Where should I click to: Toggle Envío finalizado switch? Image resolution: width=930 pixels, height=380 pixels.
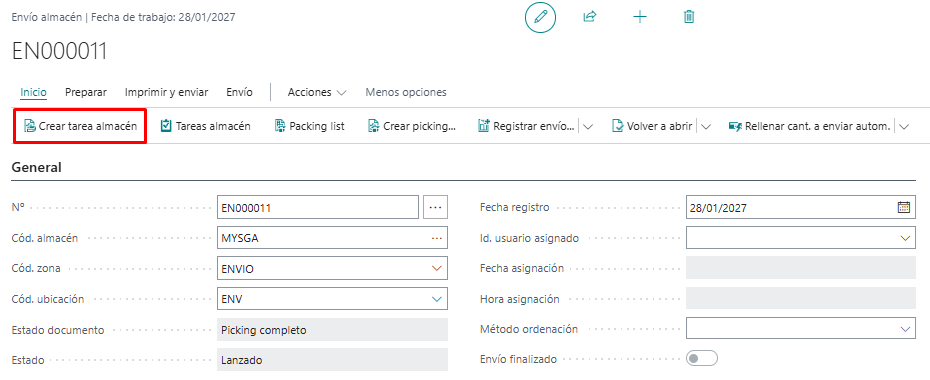[702, 359]
